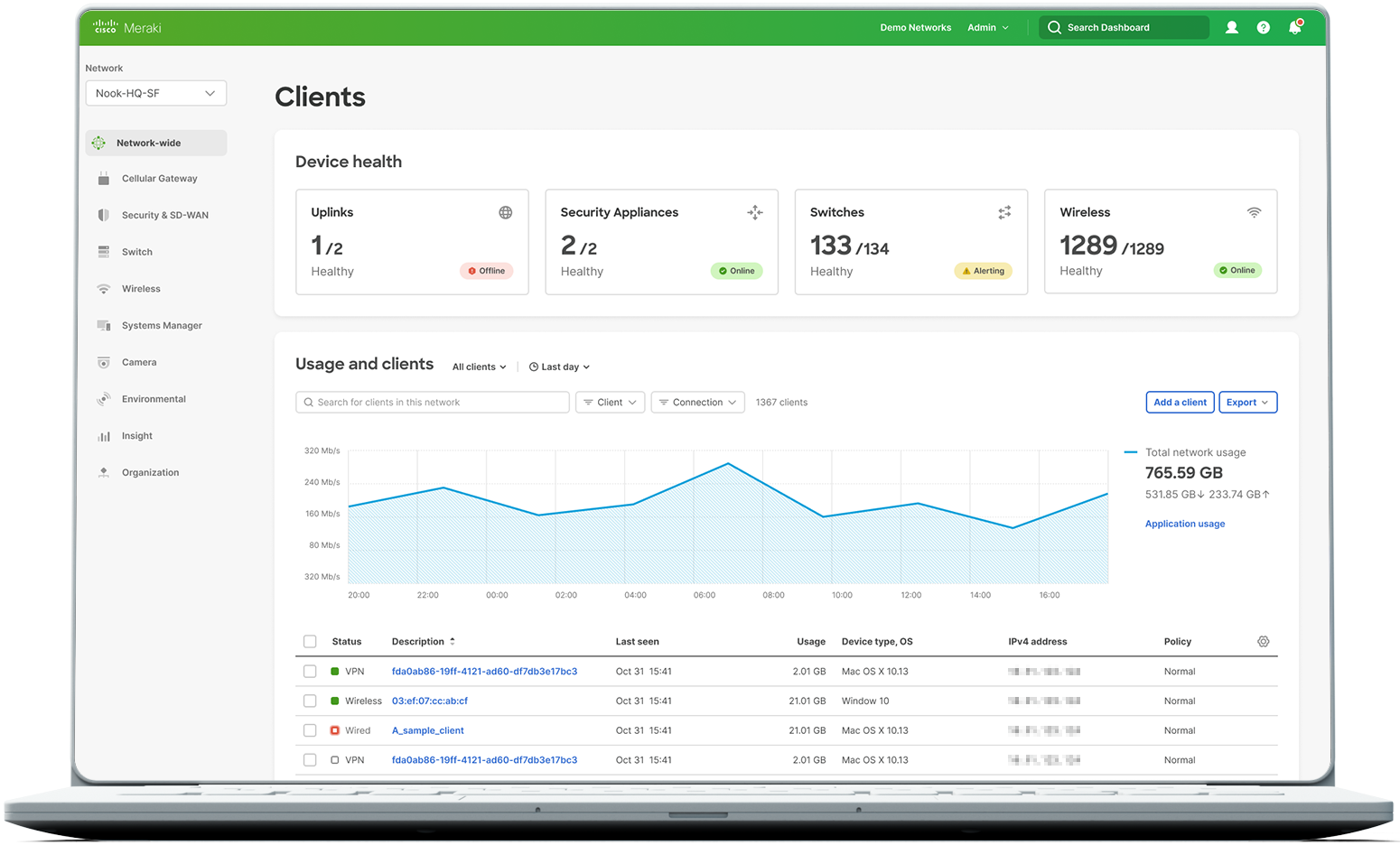Go to Systems Manager in sidebar
The width and height of the screenshot is (1400, 845).
tap(162, 326)
